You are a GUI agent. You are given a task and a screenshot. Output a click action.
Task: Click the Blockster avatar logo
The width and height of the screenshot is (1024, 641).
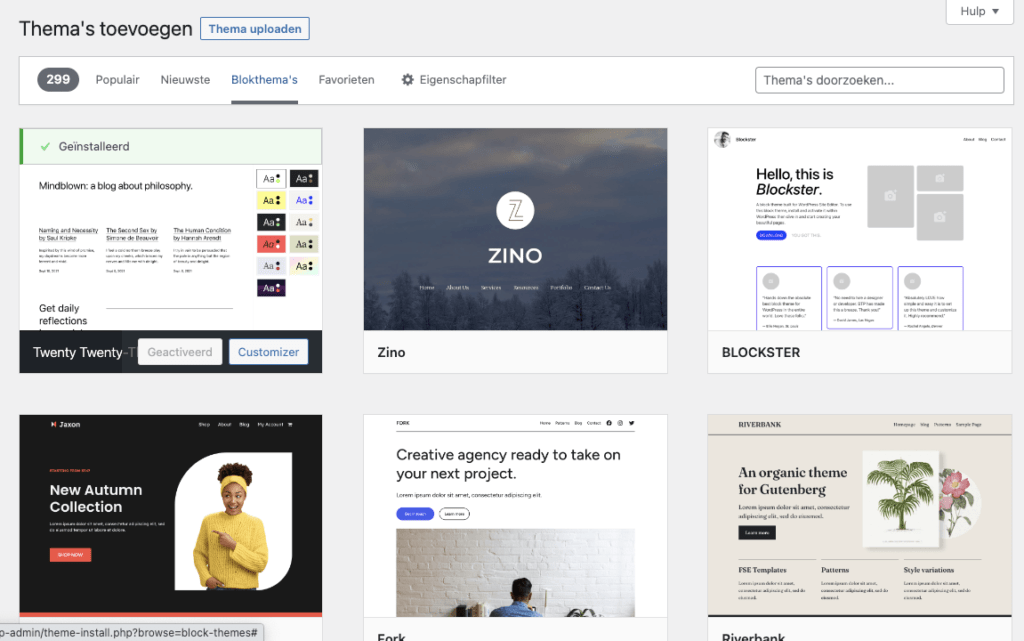click(722, 140)
